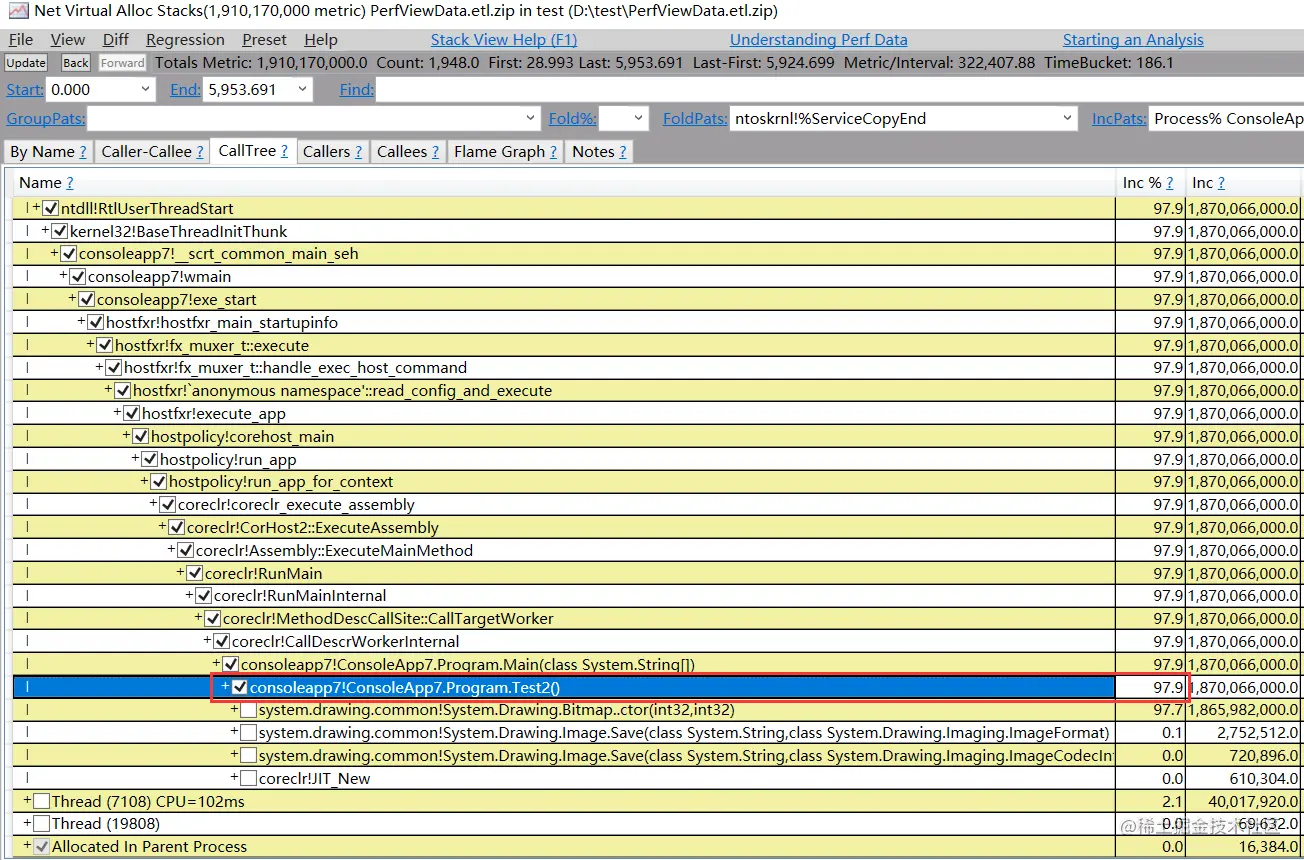Open Starting an Analysis link
1304x860 pixels.
pos(1133,40)
